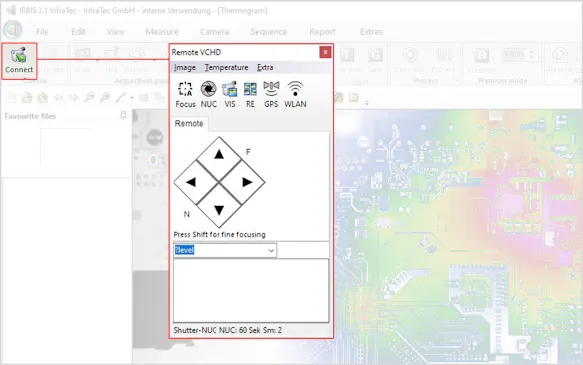Click the left arrow on focus pad

click(191, 182)
